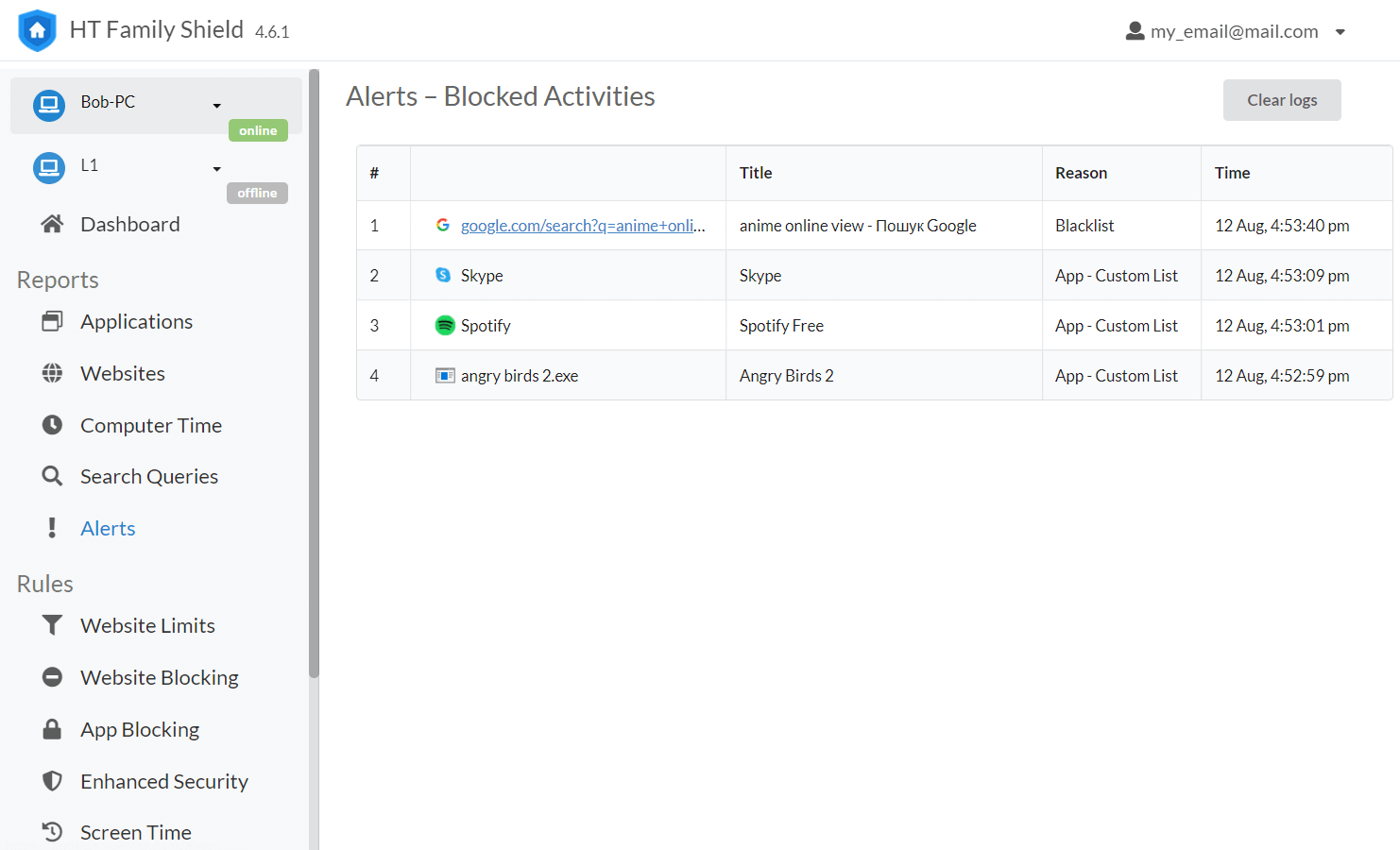Click the online status badge

click(258, 130)
